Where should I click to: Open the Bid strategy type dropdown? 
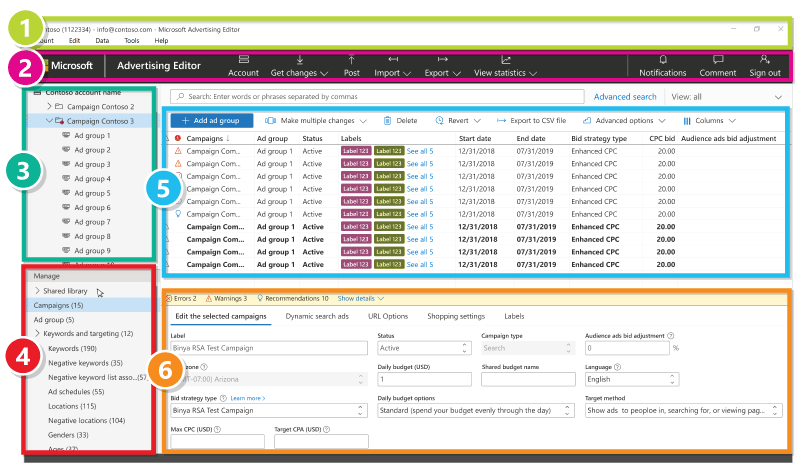(x=268, y=411)
